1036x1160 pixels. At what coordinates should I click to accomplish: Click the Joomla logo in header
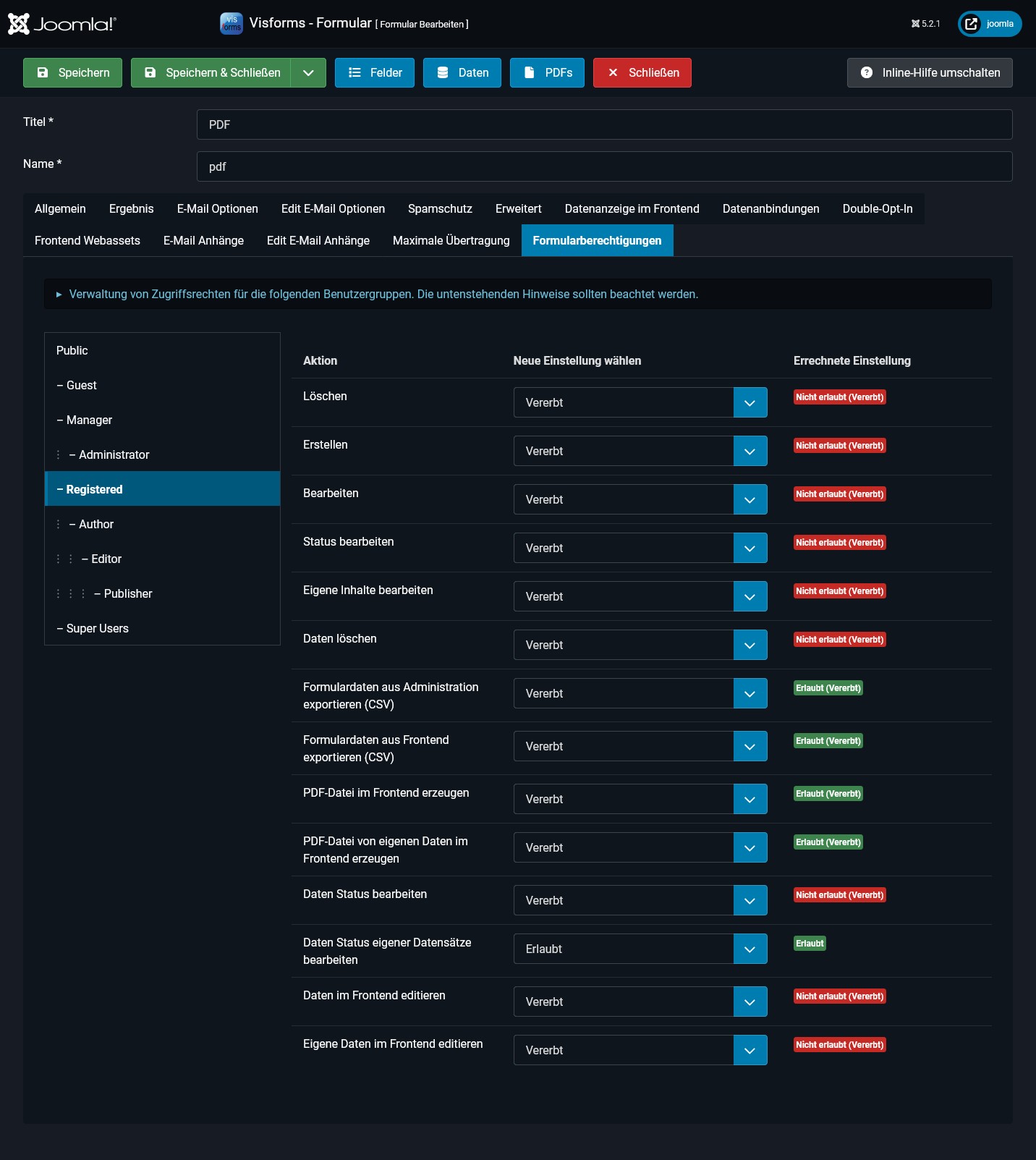[61, 24]
